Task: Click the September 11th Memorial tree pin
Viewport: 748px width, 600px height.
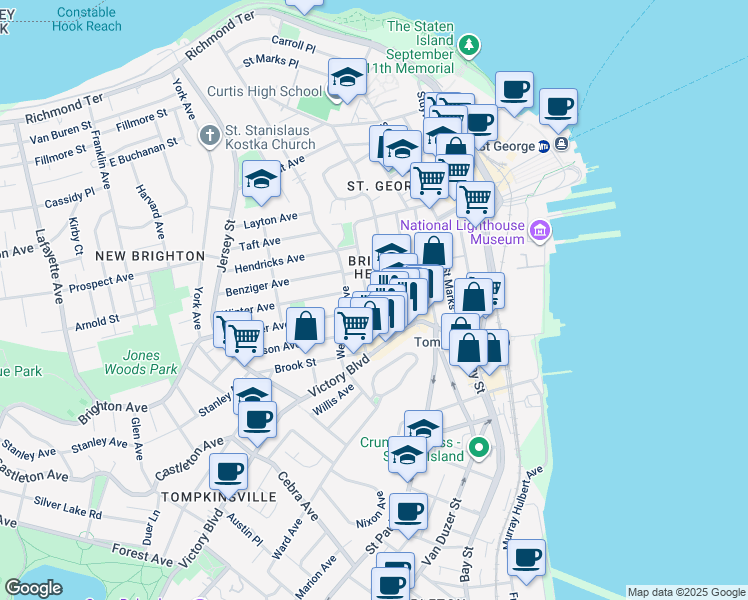Action: 469,45
